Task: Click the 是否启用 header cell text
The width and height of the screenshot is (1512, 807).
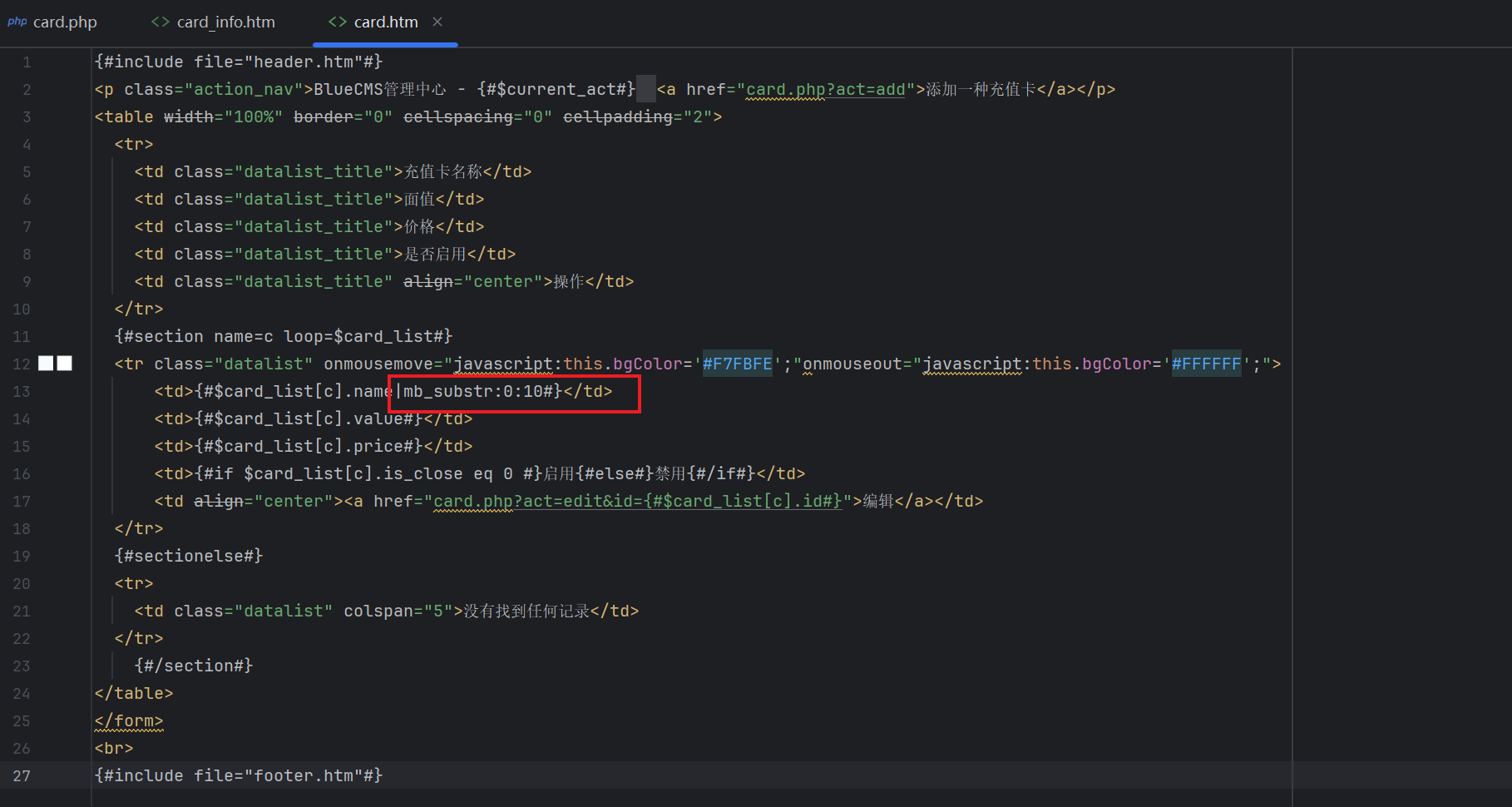Action: 436,254
